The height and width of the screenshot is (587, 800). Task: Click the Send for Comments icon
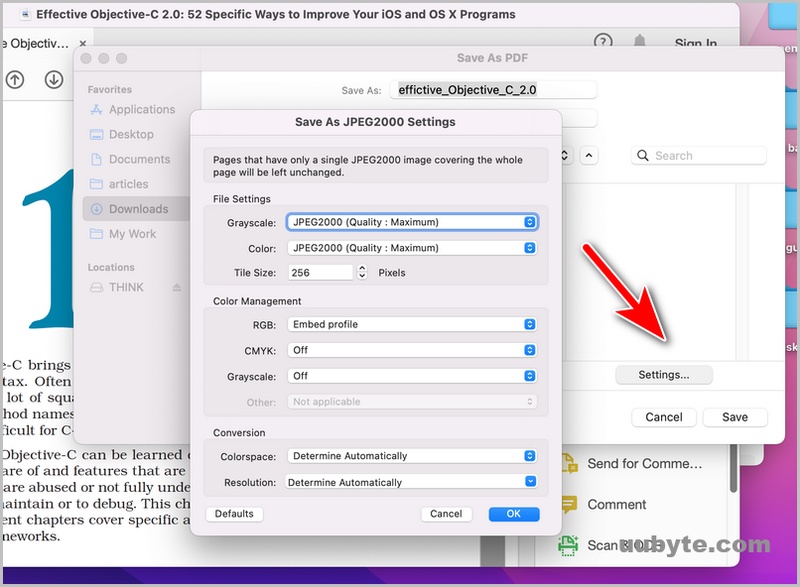pyautogui.click(x=569, y=463)
